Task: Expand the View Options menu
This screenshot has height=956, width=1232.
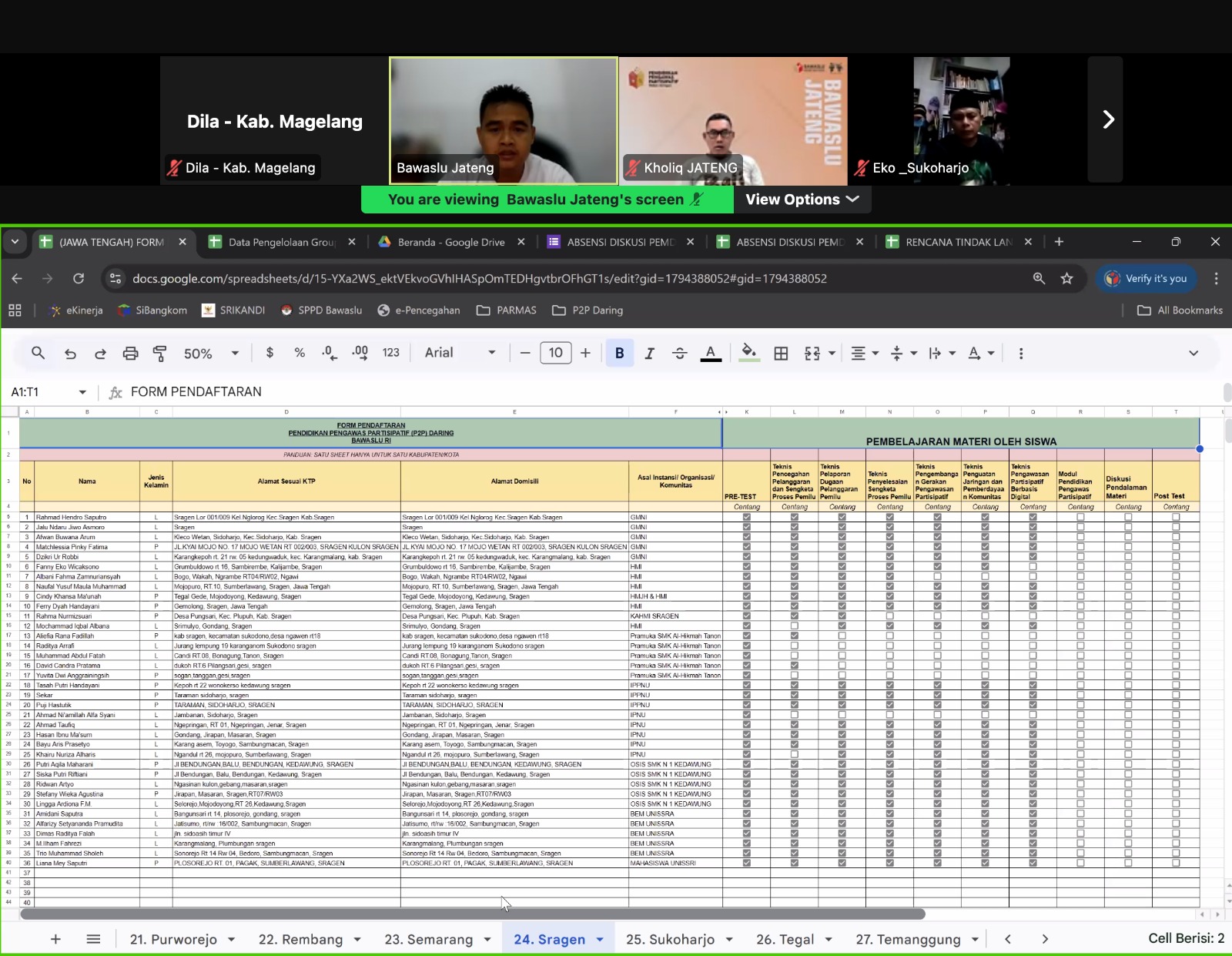Action: tap(802, 200)
